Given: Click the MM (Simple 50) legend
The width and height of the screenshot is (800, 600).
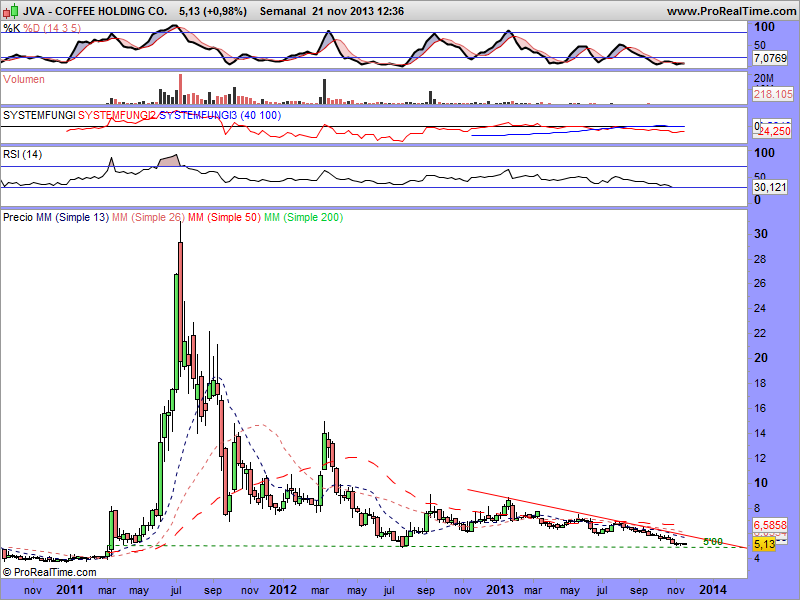Looking at the screenshot, I should 224,217.
